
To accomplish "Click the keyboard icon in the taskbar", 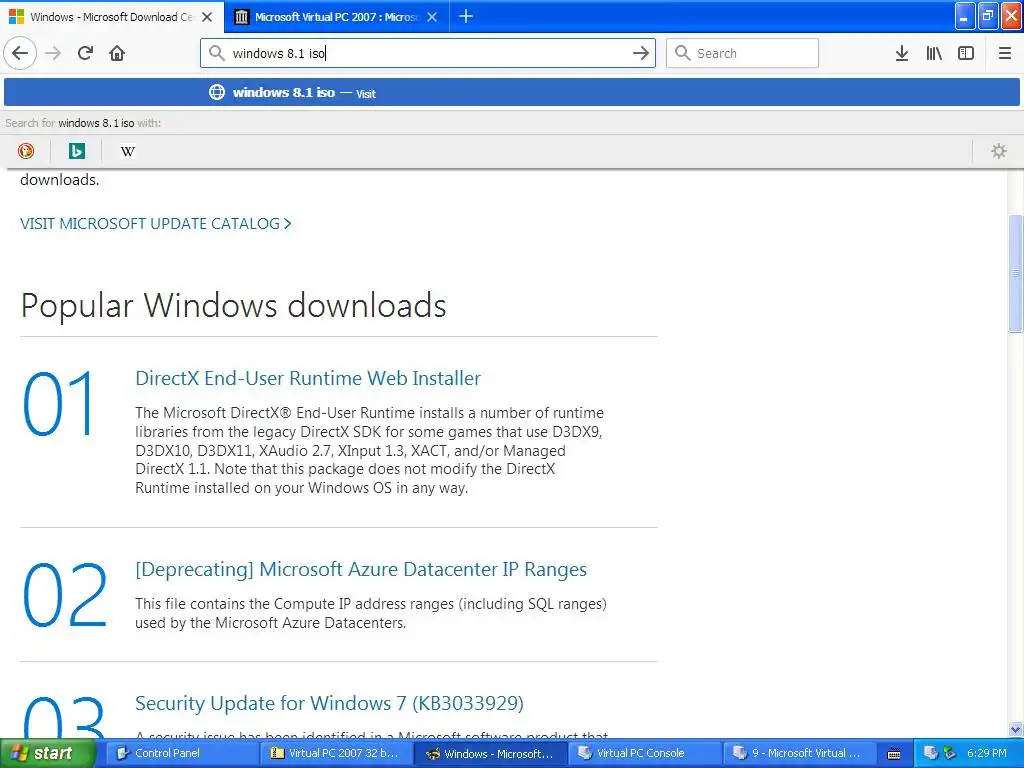I will (894, 754).
